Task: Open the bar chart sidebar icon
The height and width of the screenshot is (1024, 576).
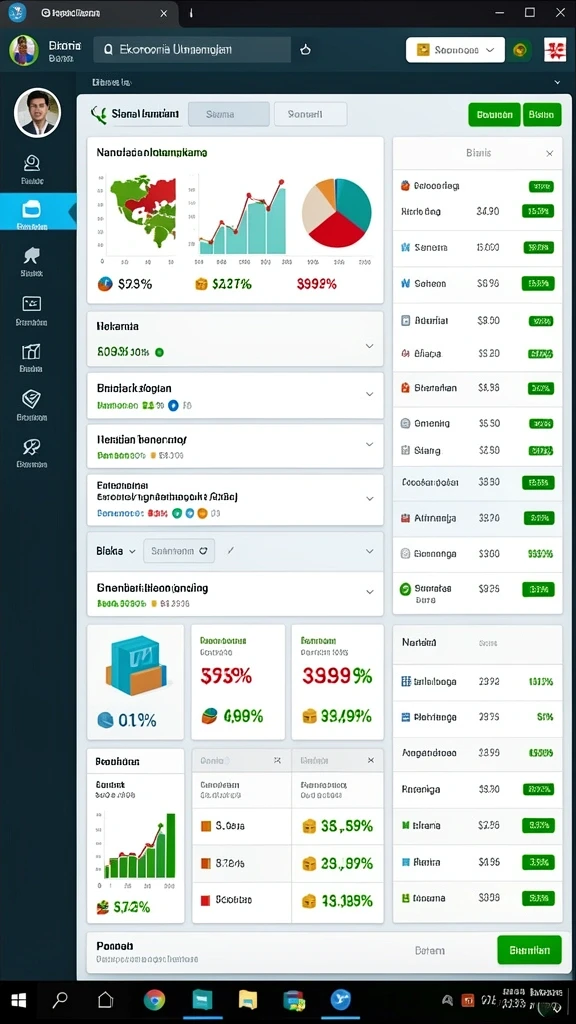Action: [x=31, y=351]
